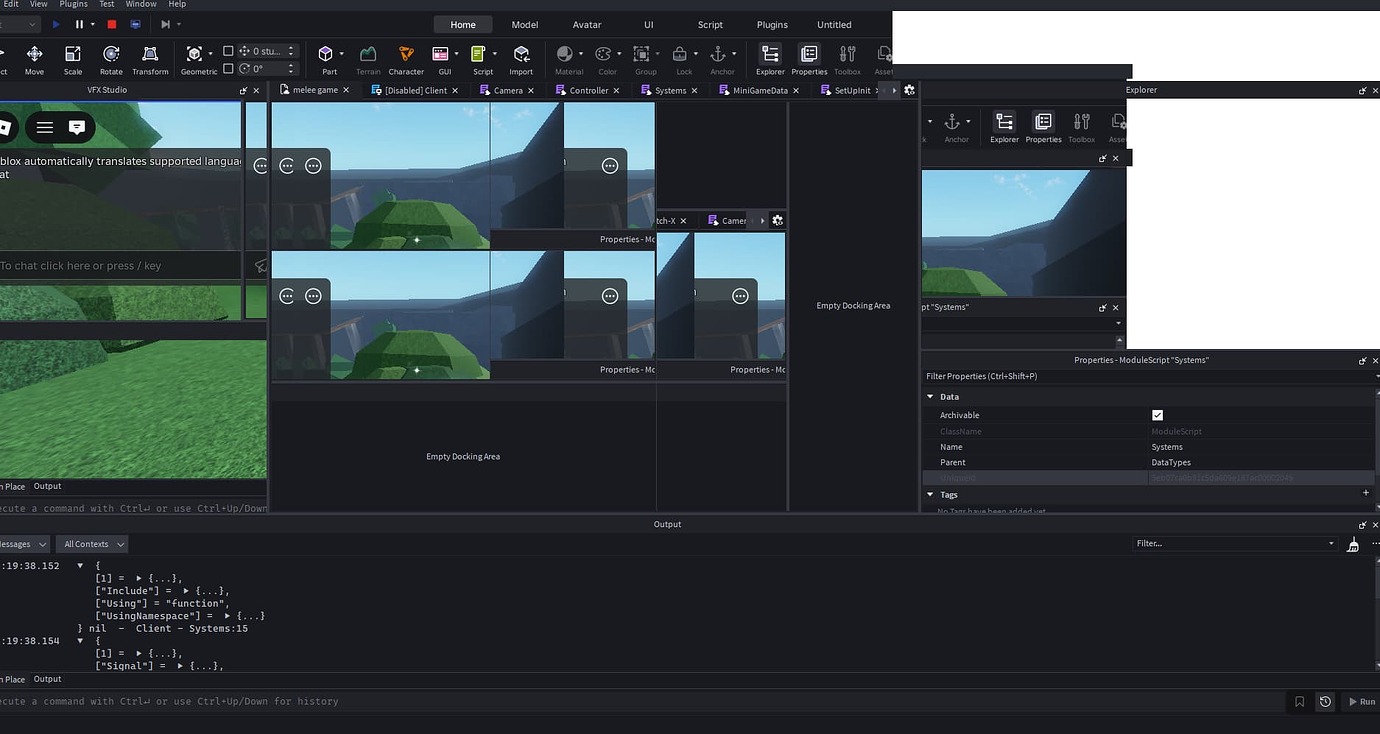
Task: Toggle the Archivable checkbox
Action: [x=1158, y=415]
